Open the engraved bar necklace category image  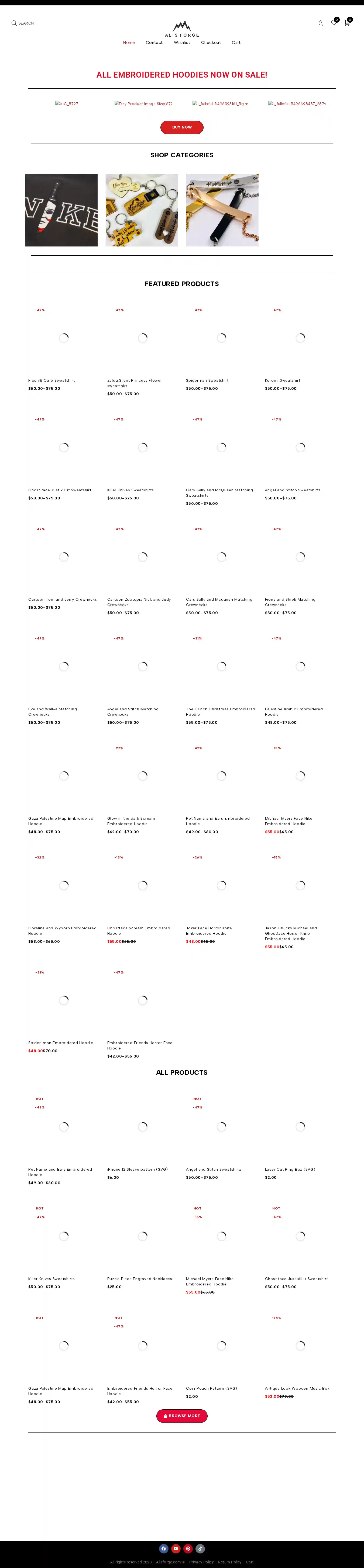pos(222,210)
